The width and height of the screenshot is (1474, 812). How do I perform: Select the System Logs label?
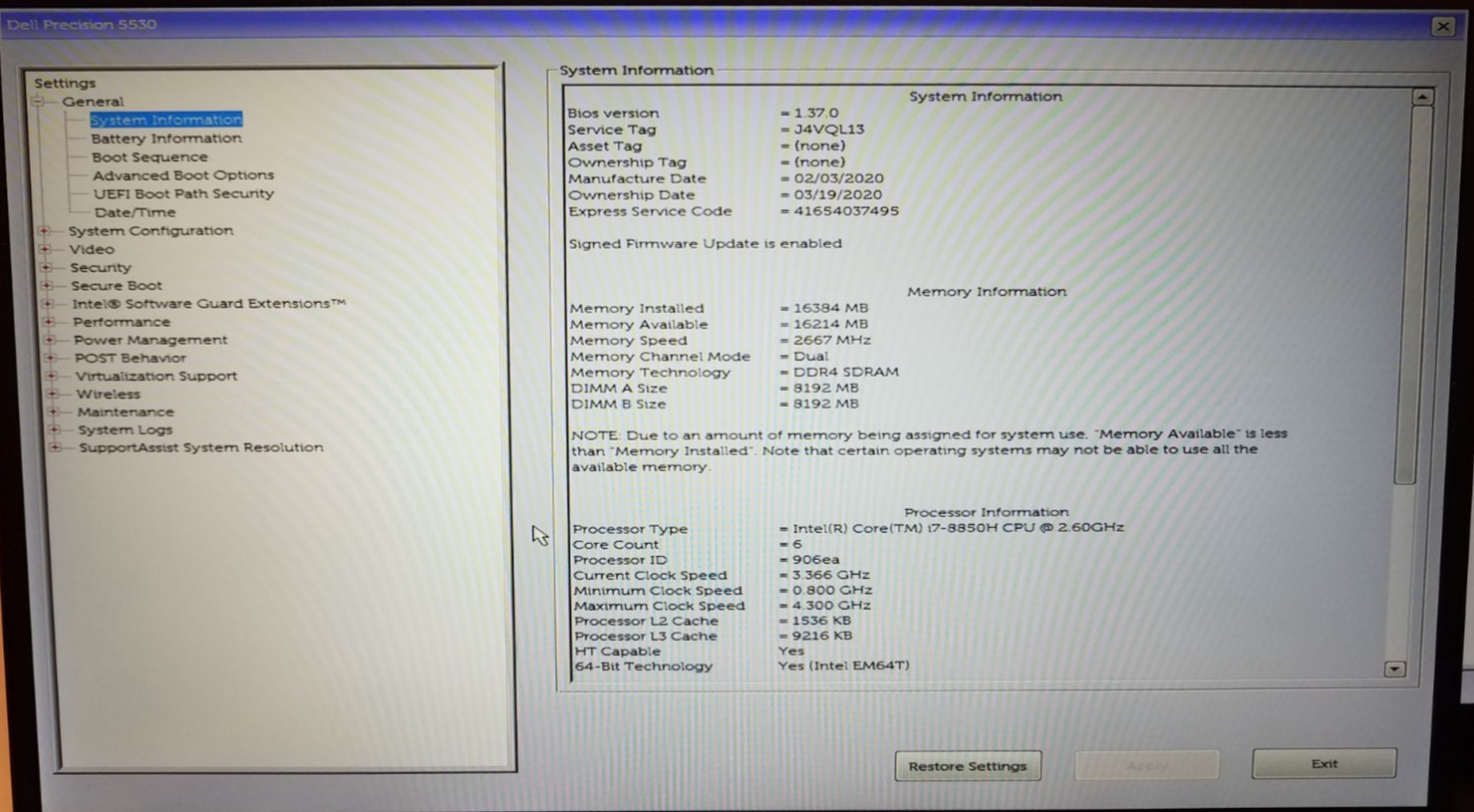pyautogui.click(x=126, y=429)
